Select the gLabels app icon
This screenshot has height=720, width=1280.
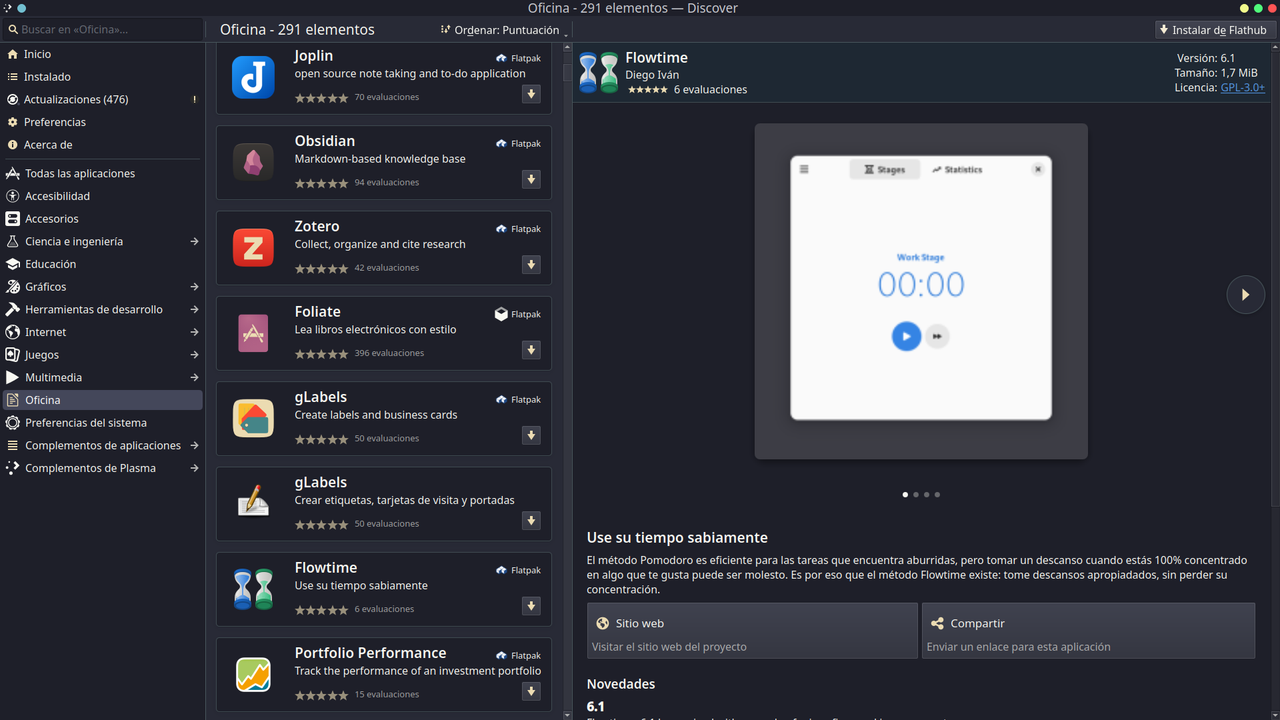253,418
